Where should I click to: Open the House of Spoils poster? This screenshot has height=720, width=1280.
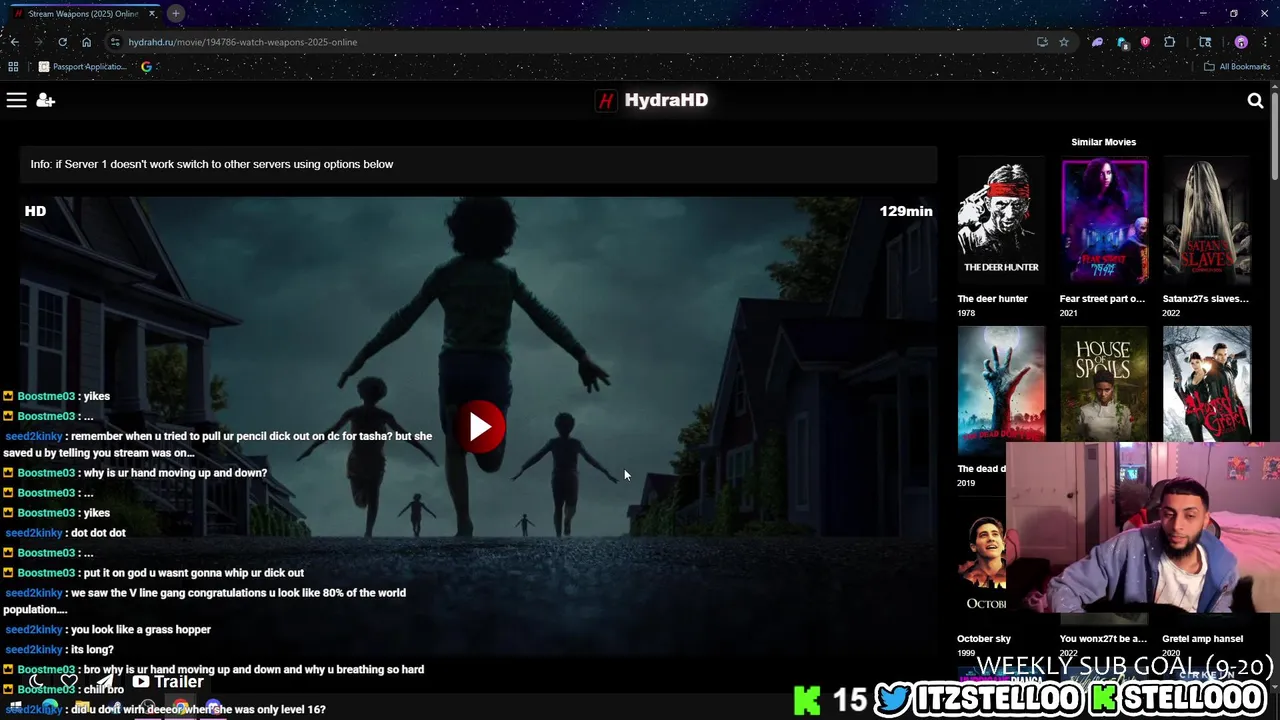coord(1104,383)
